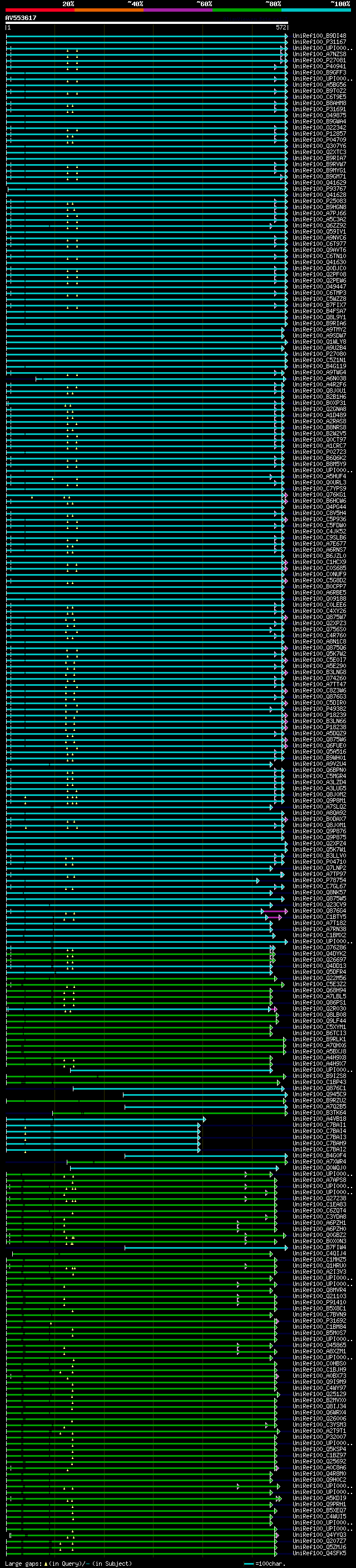This screenshot has height=1568, width=356.
Task: Select hit label UniRef100_A4VB18
Action: coord(319,1119)
